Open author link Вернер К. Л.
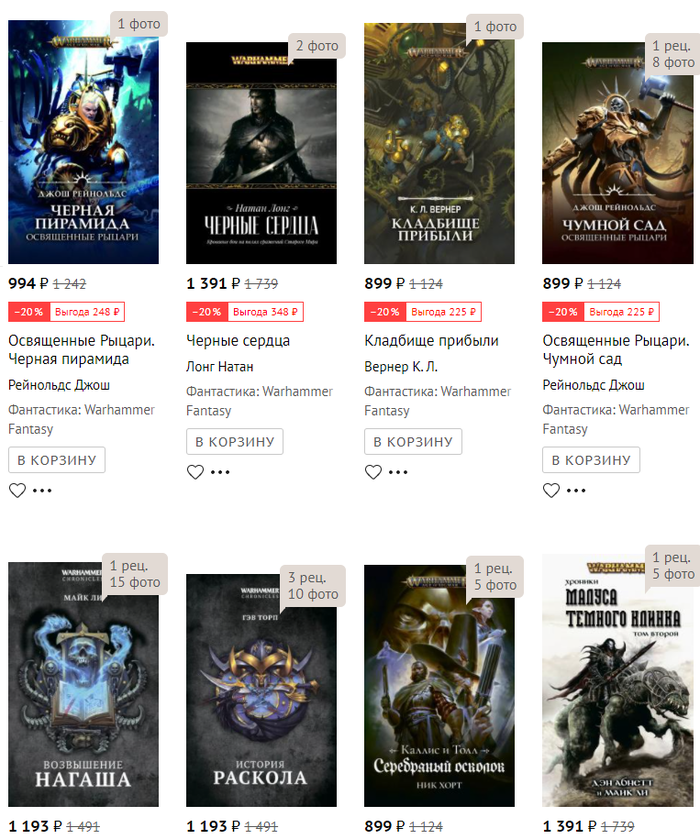The image size is (700, 839). coord(401,367)
